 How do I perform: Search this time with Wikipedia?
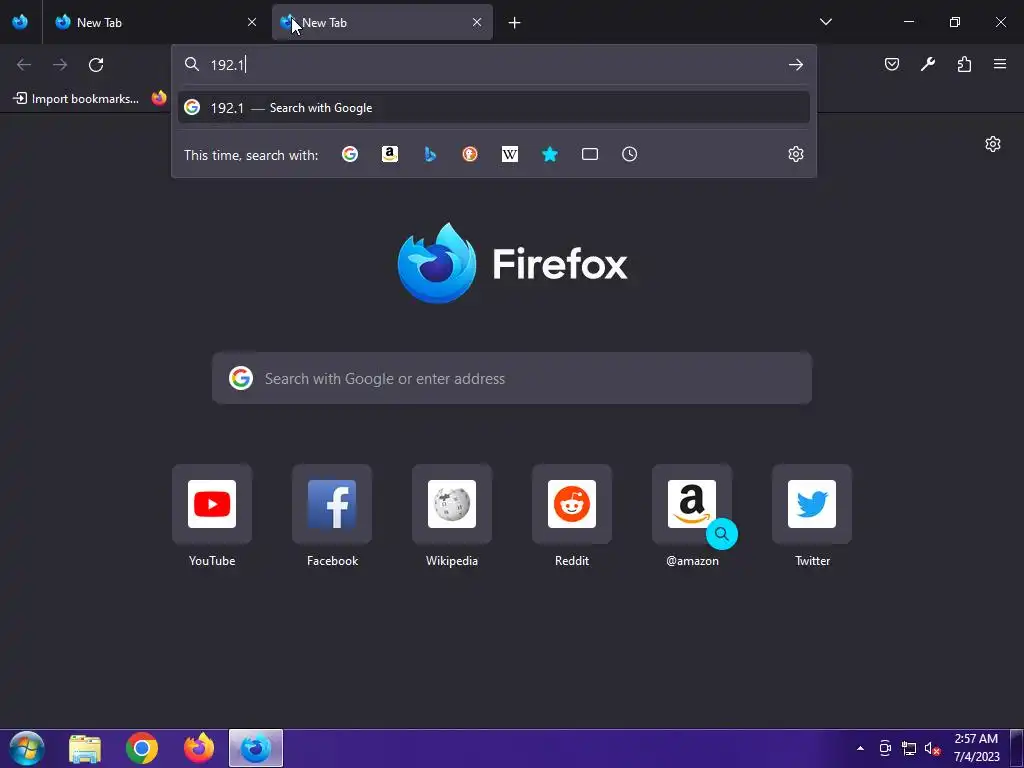point(510,154)
